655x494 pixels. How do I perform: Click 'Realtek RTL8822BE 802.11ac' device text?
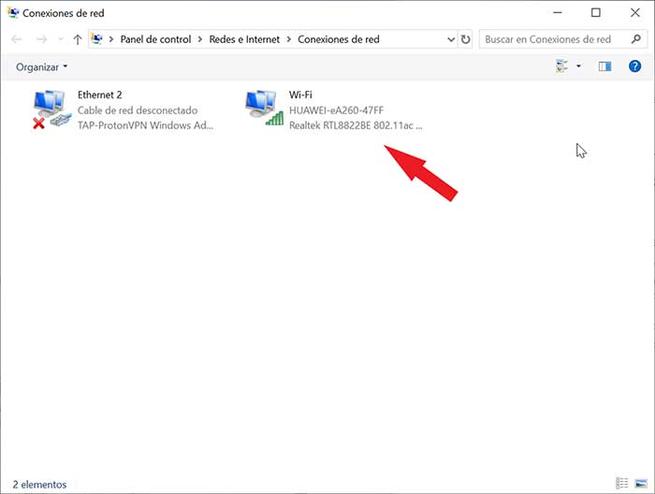355,125
